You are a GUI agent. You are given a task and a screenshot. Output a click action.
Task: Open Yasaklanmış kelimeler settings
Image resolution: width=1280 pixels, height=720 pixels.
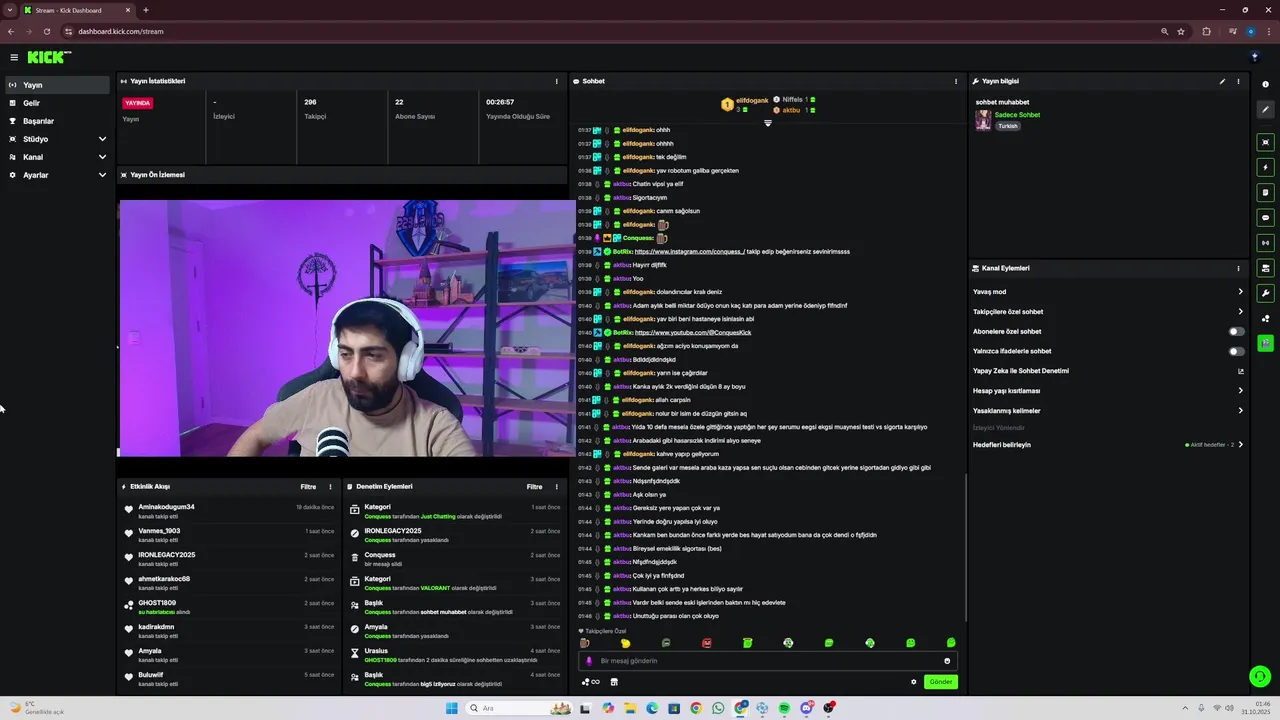[1108, 411]
